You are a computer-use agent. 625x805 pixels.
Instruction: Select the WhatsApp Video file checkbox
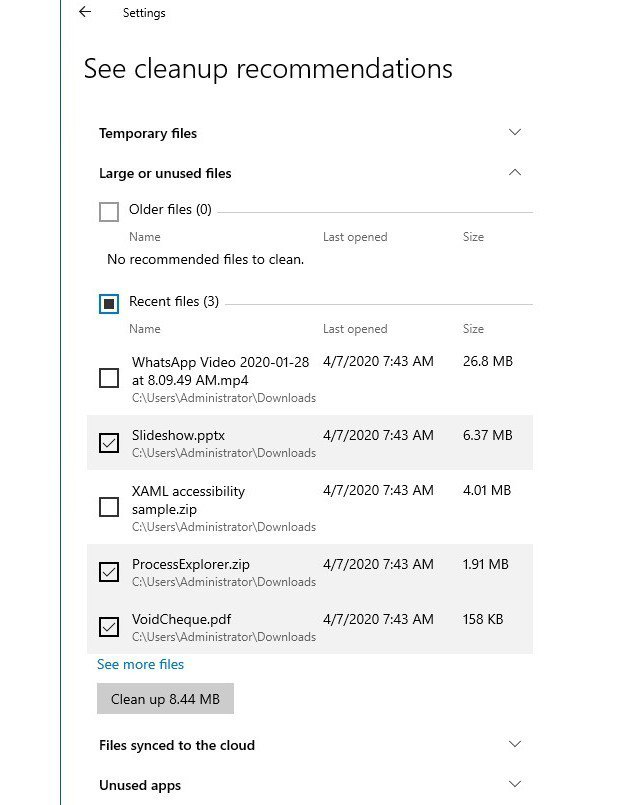click(x=109, y=379)
